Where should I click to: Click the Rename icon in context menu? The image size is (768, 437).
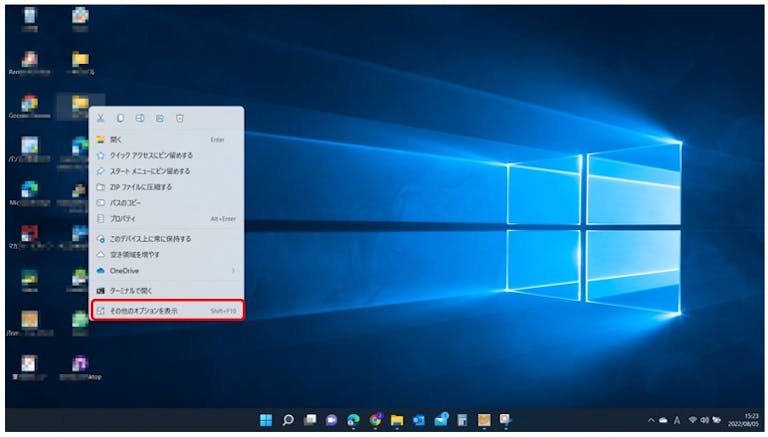click(140, 119)
